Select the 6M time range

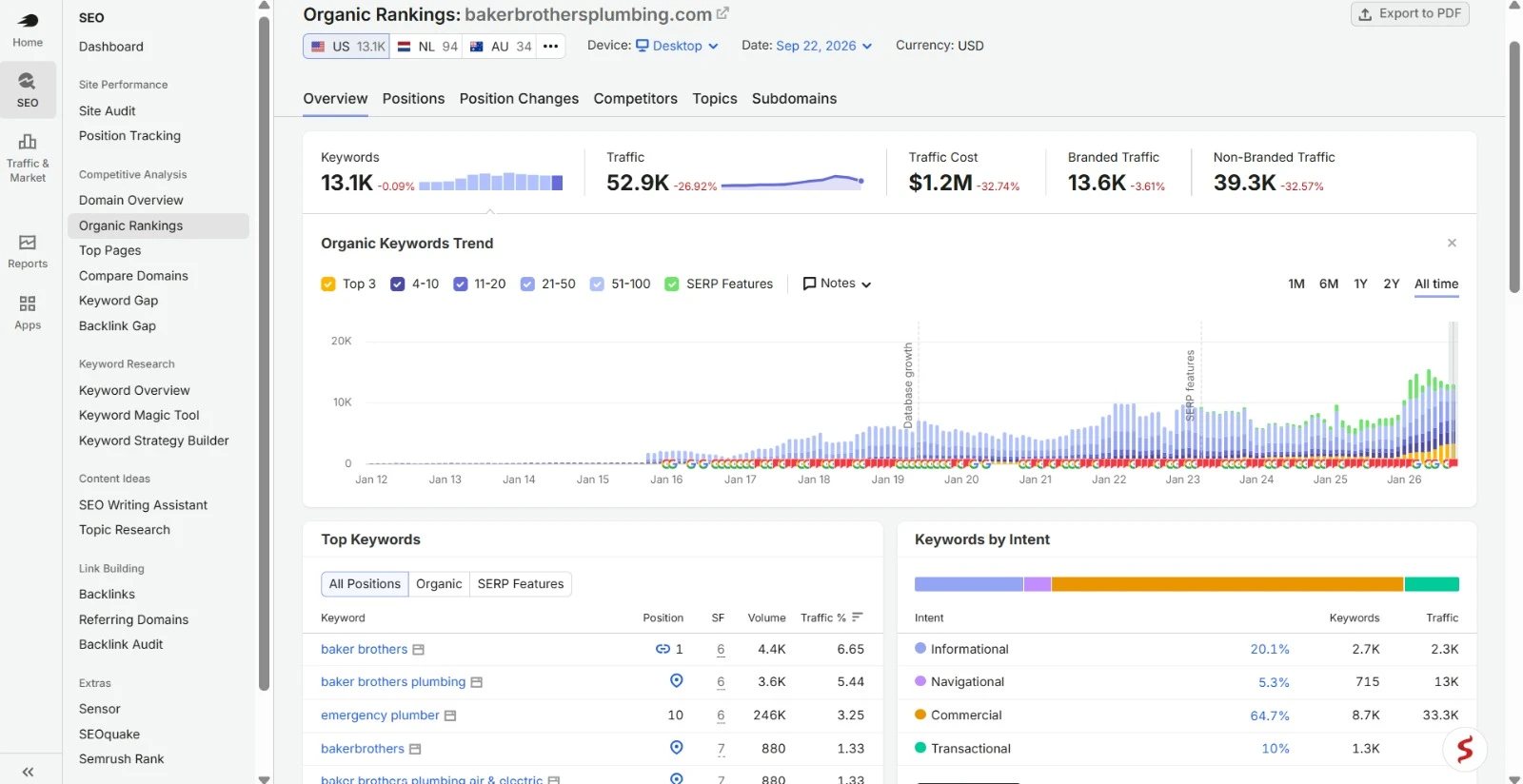pyautogui.click(x=1329, y=284)
